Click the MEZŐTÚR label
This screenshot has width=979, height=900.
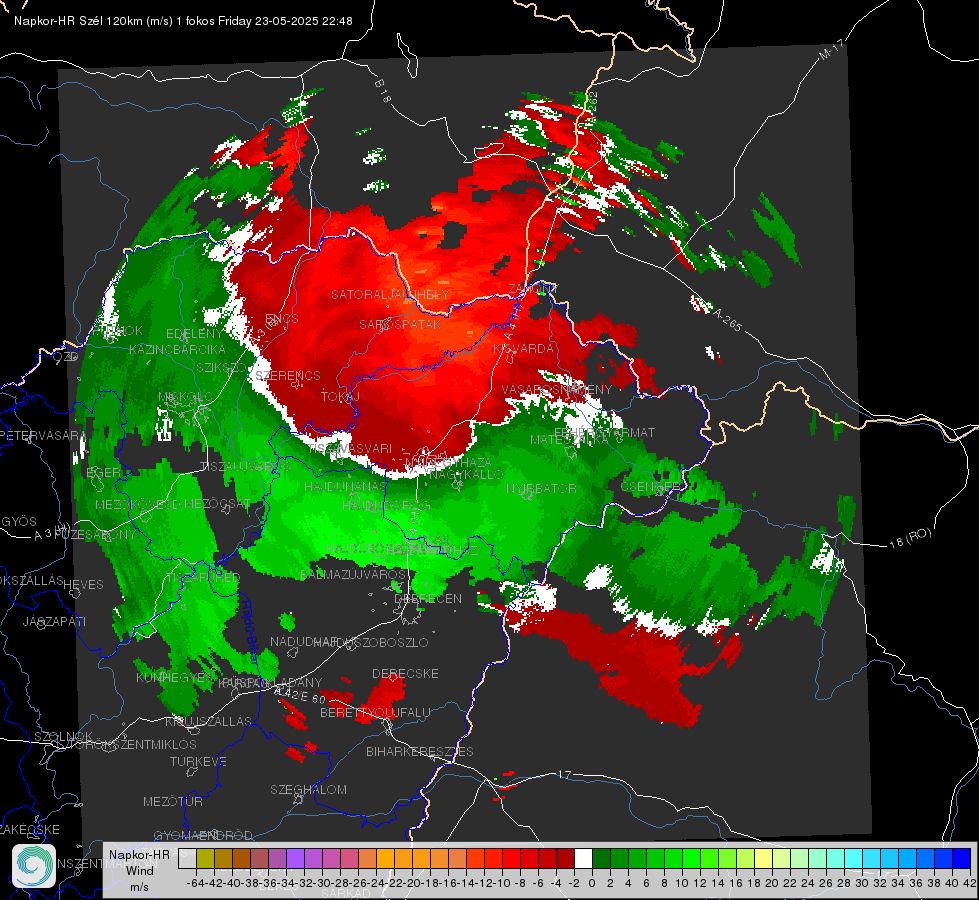coord(172,801)
